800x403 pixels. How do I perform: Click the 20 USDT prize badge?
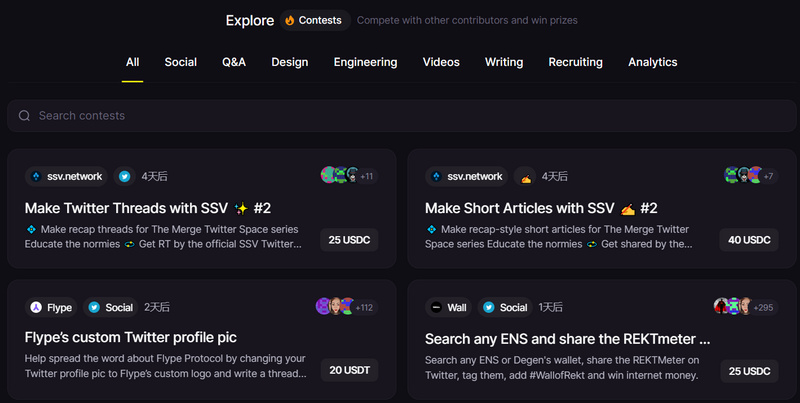coord(349,370)
